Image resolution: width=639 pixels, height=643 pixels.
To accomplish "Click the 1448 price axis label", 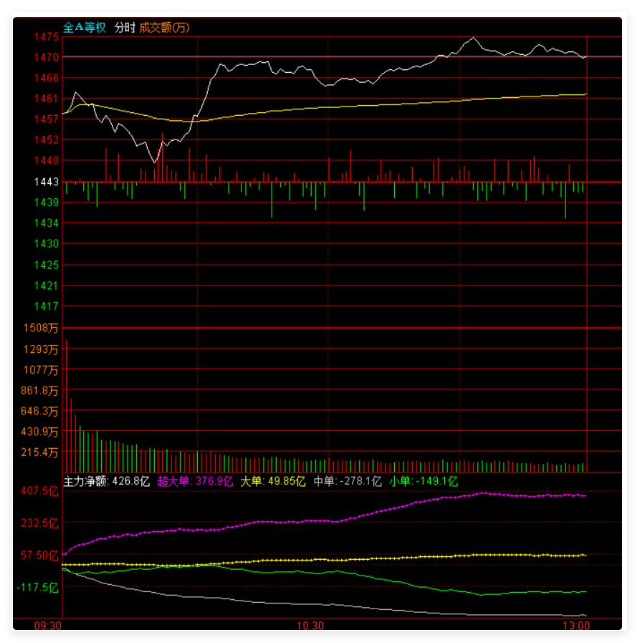I will 46,160.
